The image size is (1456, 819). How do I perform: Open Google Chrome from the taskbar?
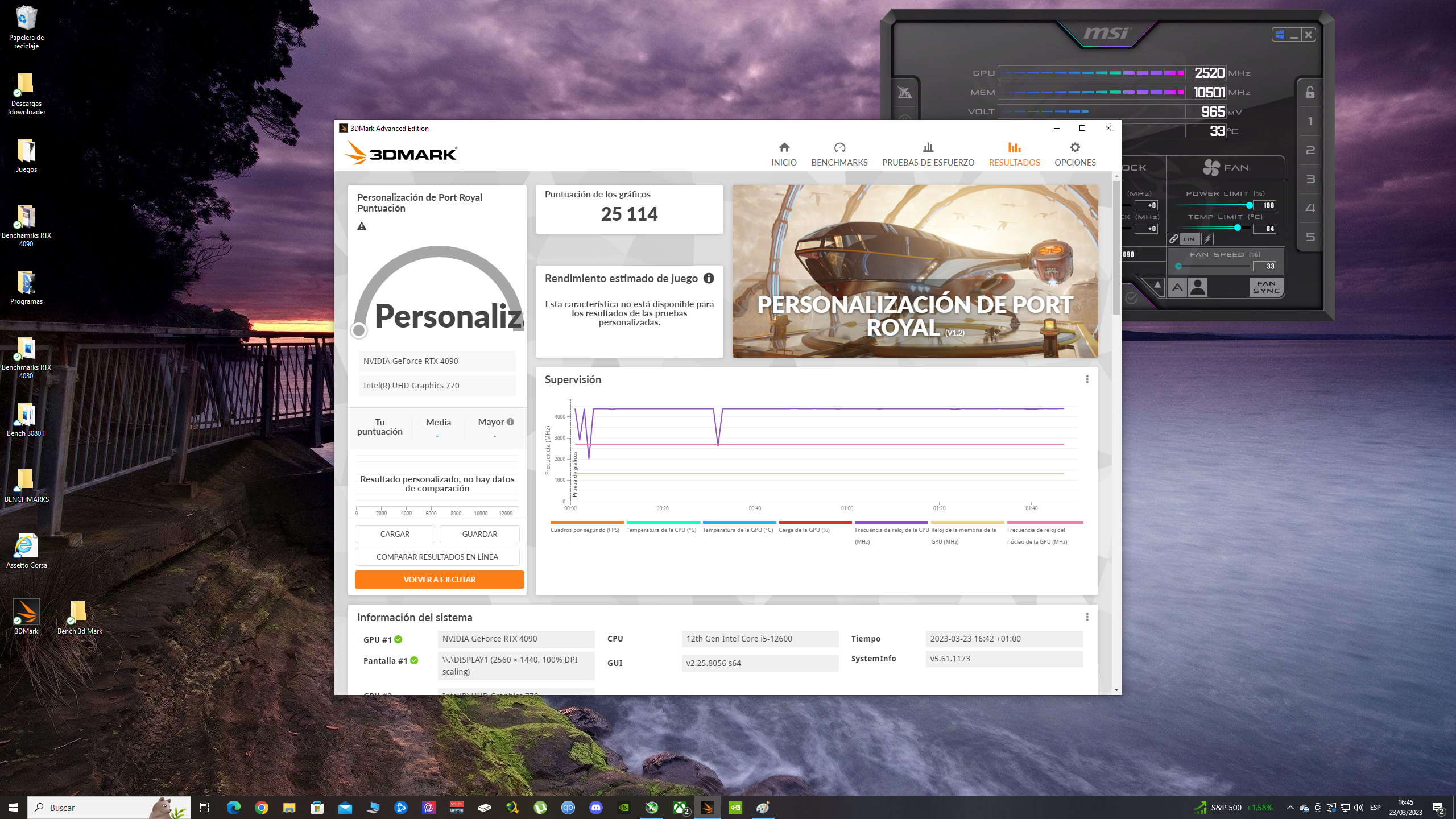click(261, 808)
